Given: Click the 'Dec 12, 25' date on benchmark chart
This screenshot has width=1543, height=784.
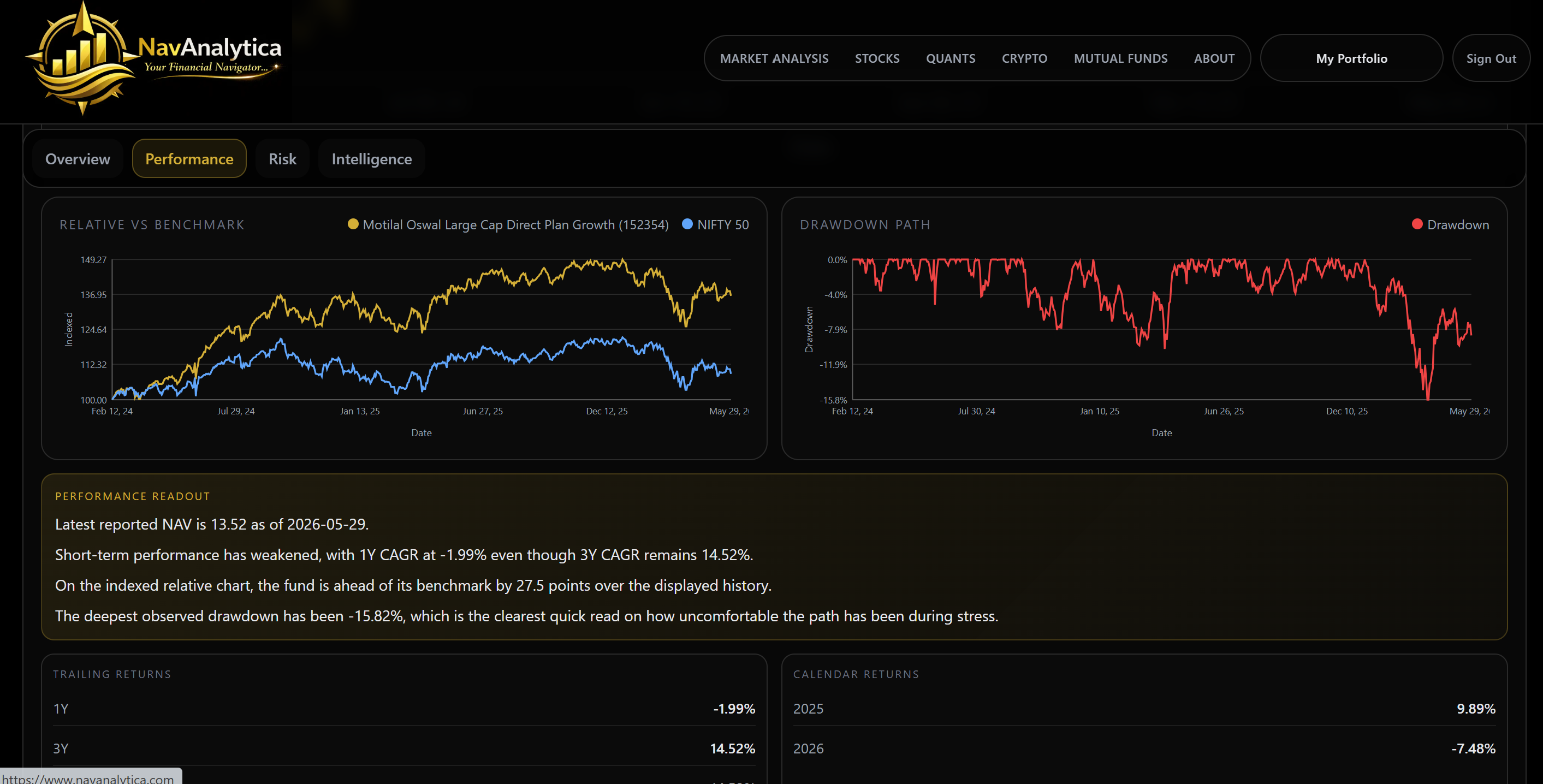Looking at the screenshot, I should [607, 411].
